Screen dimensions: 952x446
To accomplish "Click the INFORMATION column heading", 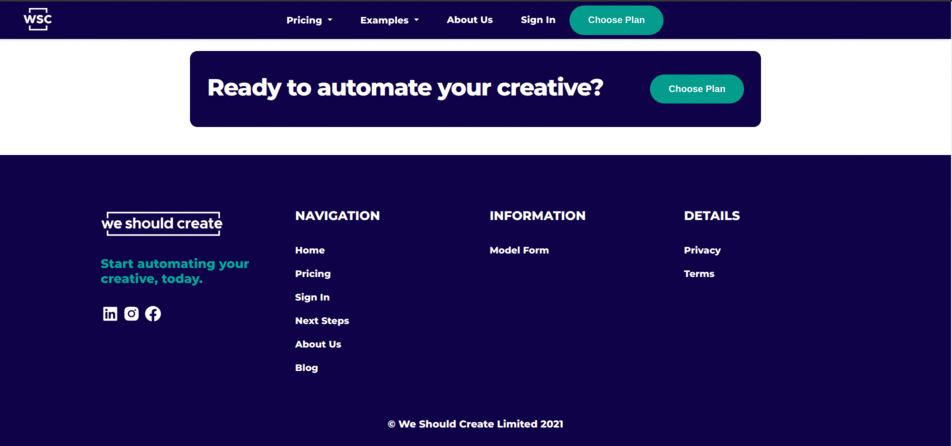I will [x=537, y=216].
